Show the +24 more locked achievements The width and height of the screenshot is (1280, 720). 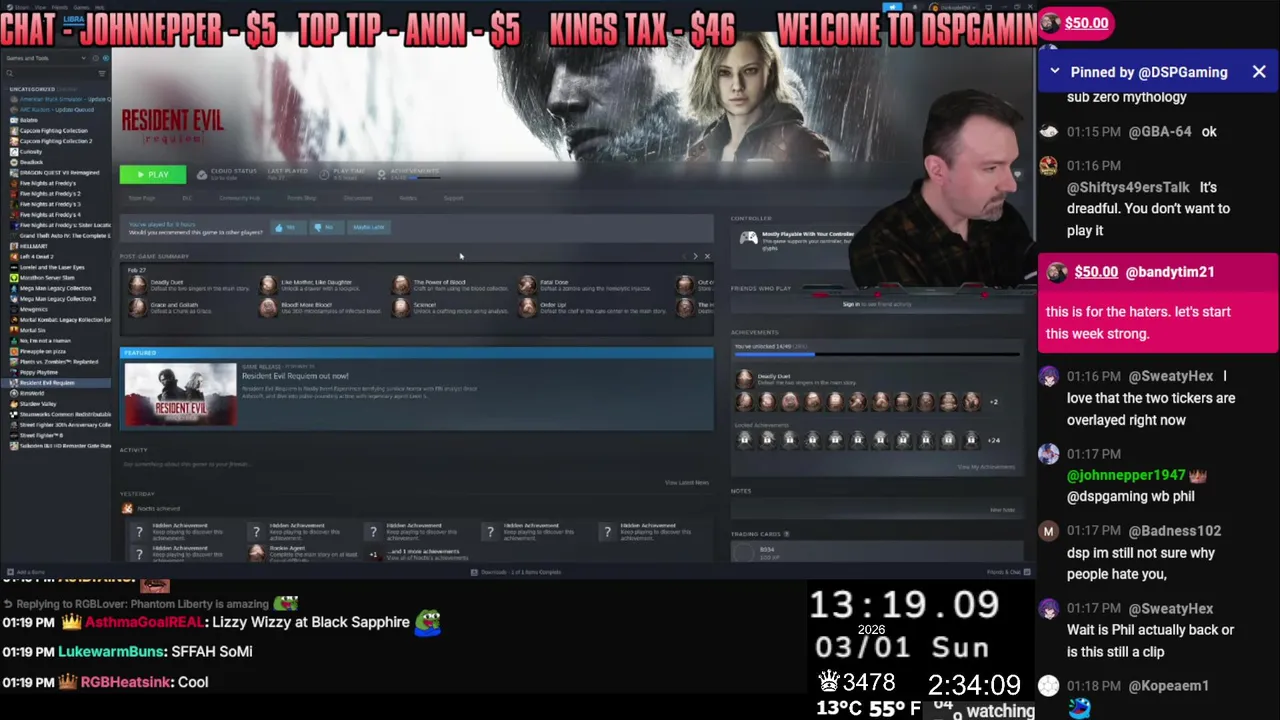point(994,440)
